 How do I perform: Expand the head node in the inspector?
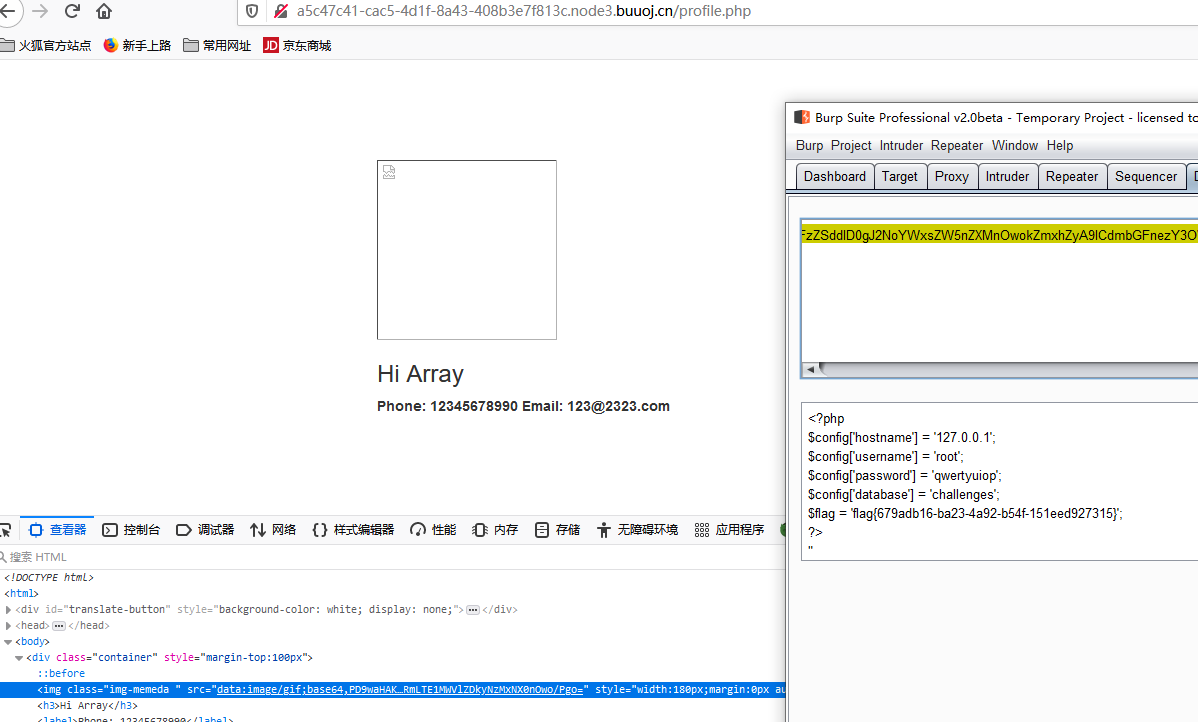(x=8, y=626)
